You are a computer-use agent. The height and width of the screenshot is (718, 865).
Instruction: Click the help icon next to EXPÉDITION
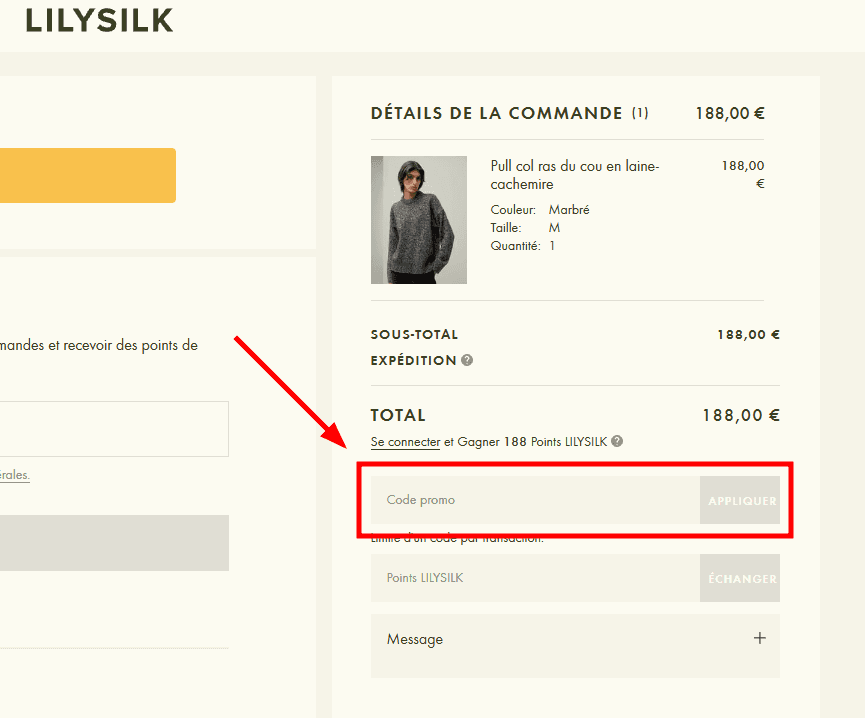[x=466, y=360]
